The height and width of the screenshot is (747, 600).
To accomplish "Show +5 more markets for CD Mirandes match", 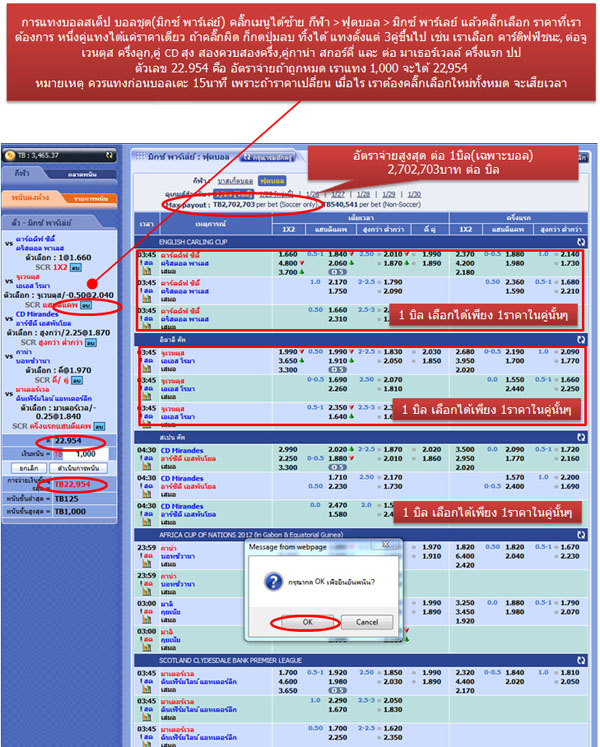I will pyautogui.click(x=337, y=467).
